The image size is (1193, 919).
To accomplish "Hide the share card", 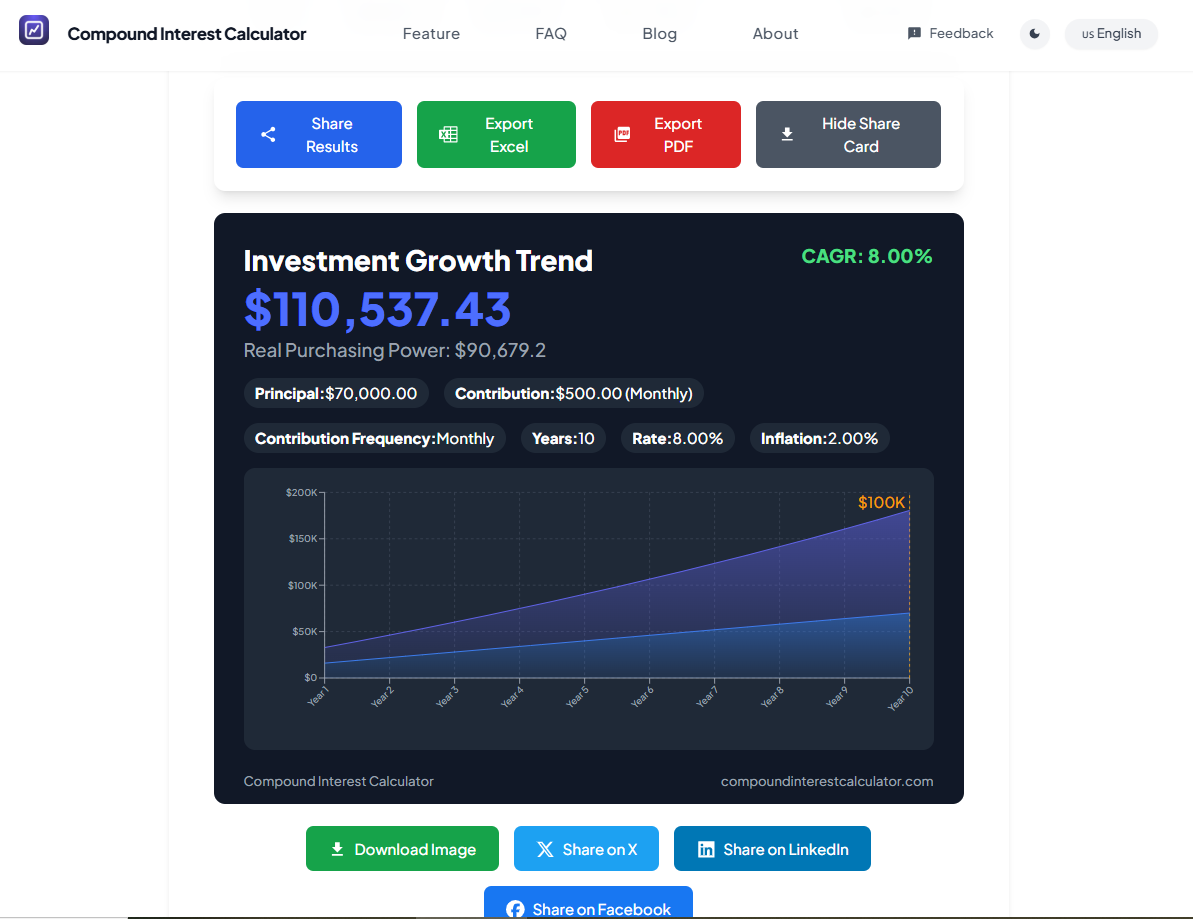I will click(x=848, y=134).
